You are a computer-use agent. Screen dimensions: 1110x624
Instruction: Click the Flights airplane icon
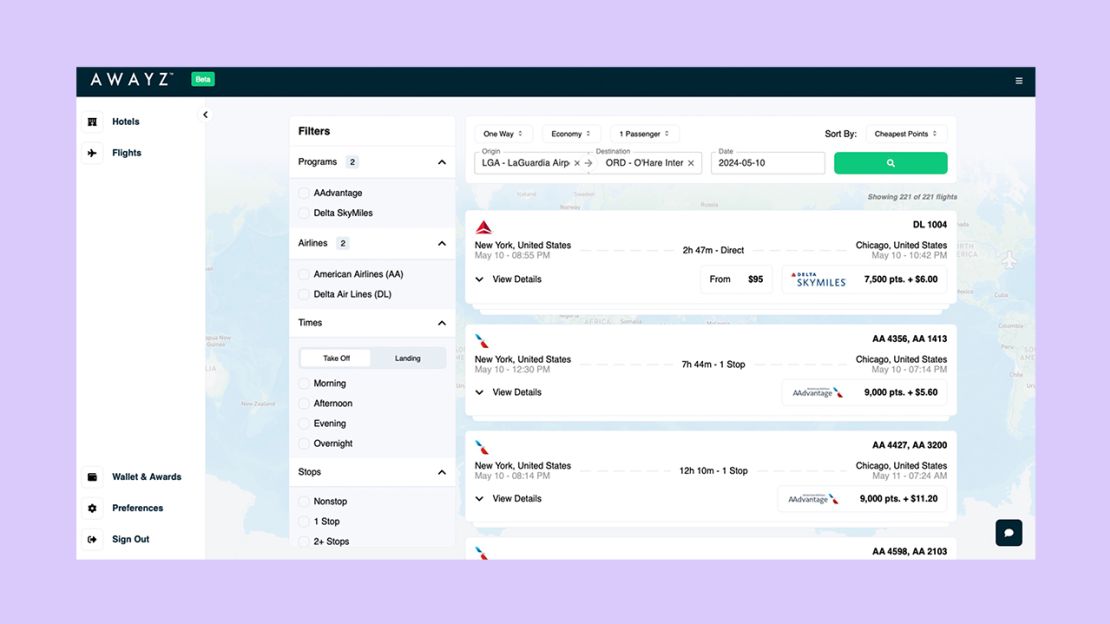click(x=92, y=153)
